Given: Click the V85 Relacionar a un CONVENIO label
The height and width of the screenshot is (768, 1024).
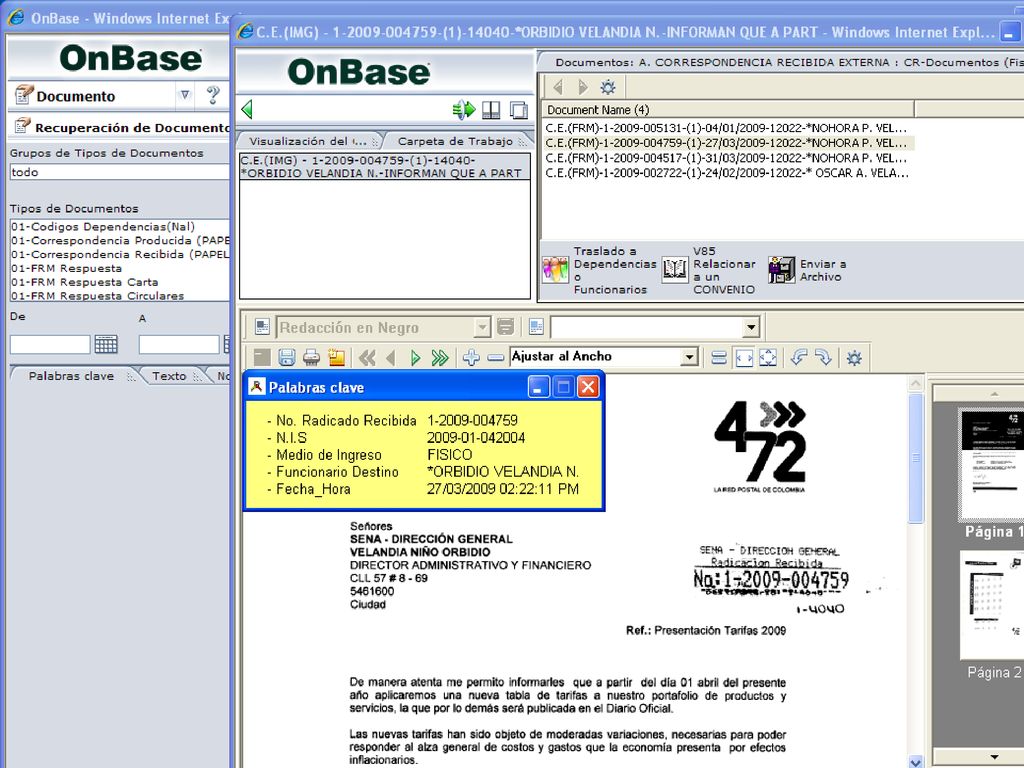Looking at the screenshot, I should (724, 270).
